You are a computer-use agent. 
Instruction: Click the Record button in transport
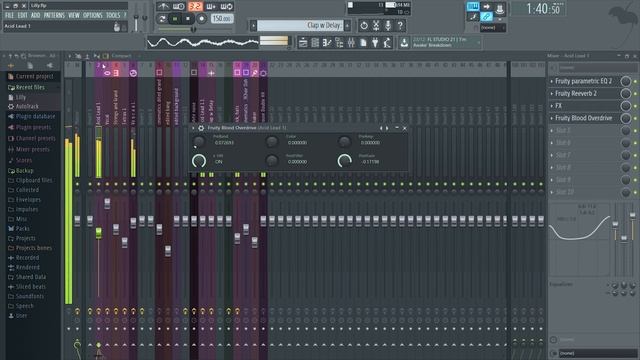202,18
